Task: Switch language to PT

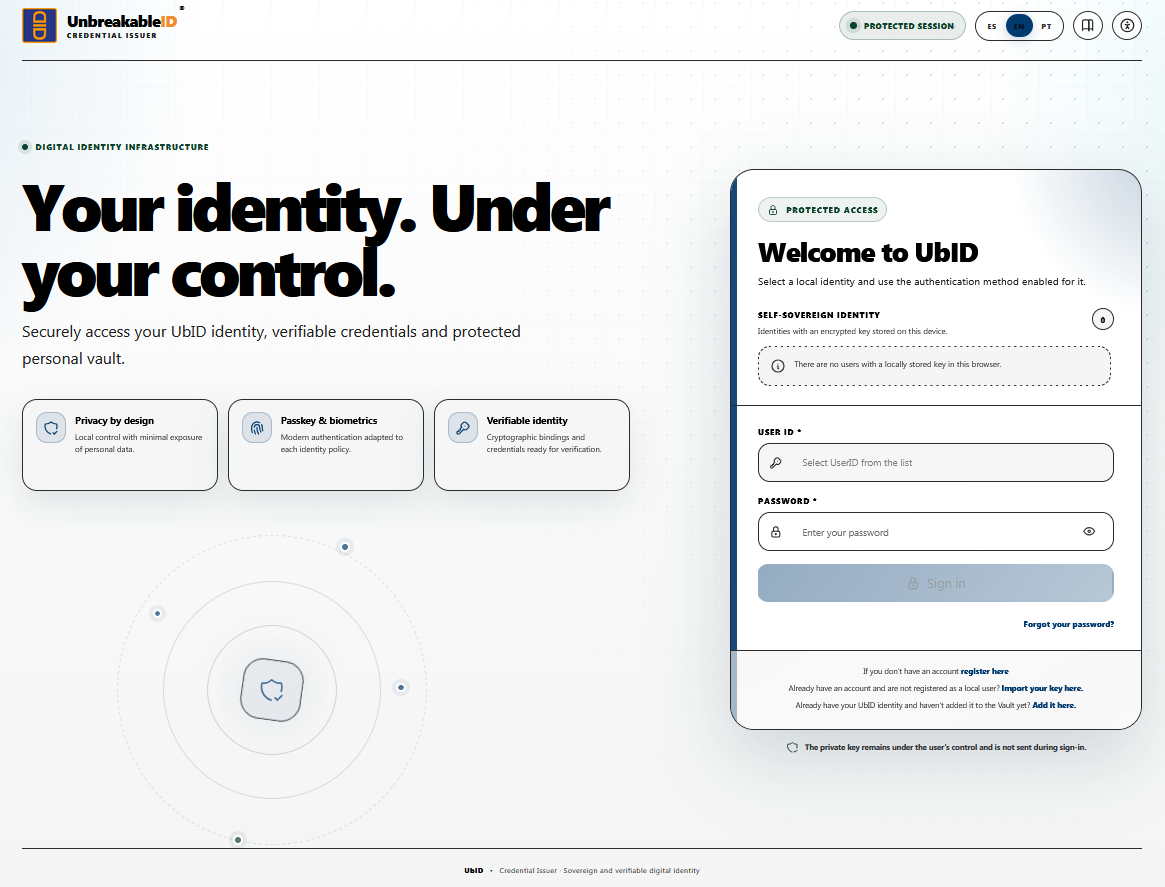Action: pos(1046,27)
